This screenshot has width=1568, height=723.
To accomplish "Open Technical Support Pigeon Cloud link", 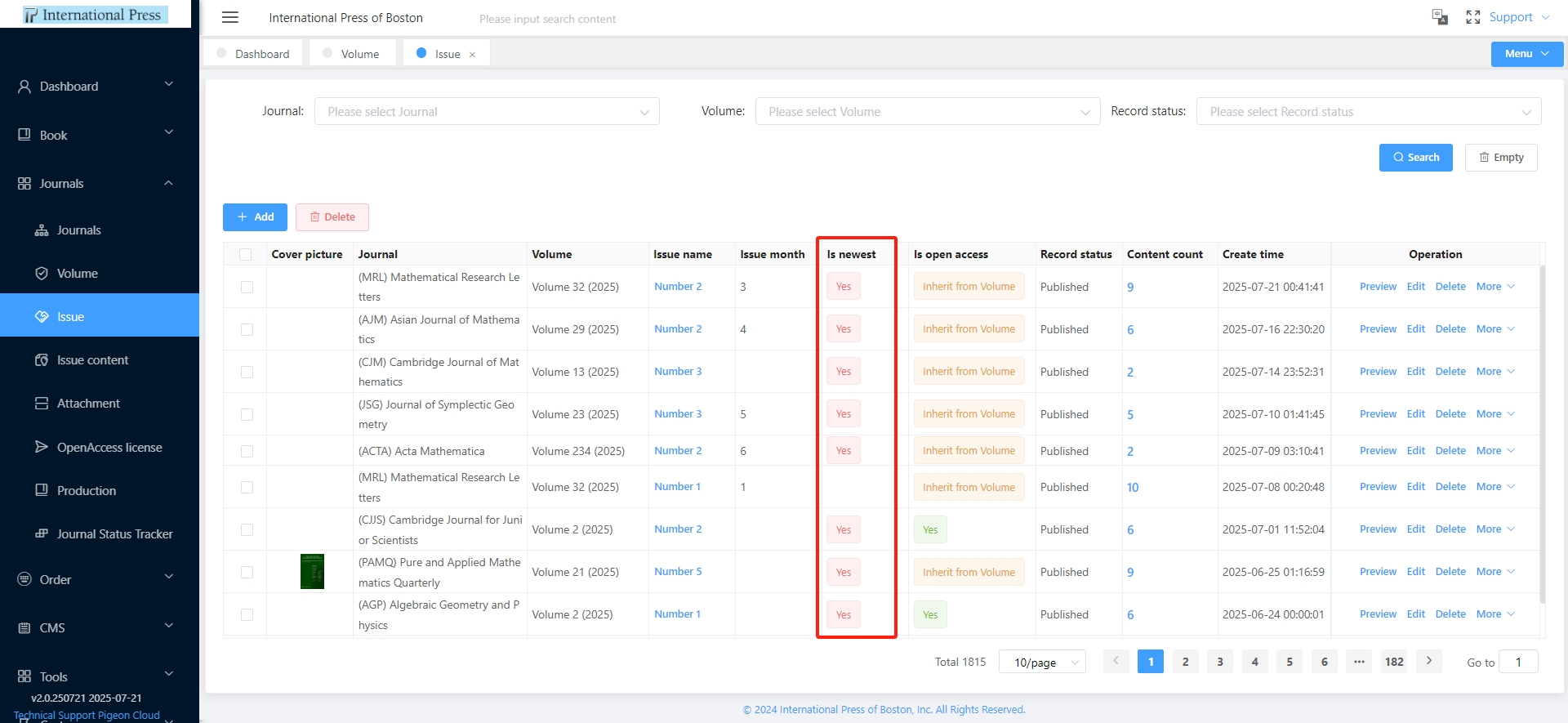I will 87,715.
